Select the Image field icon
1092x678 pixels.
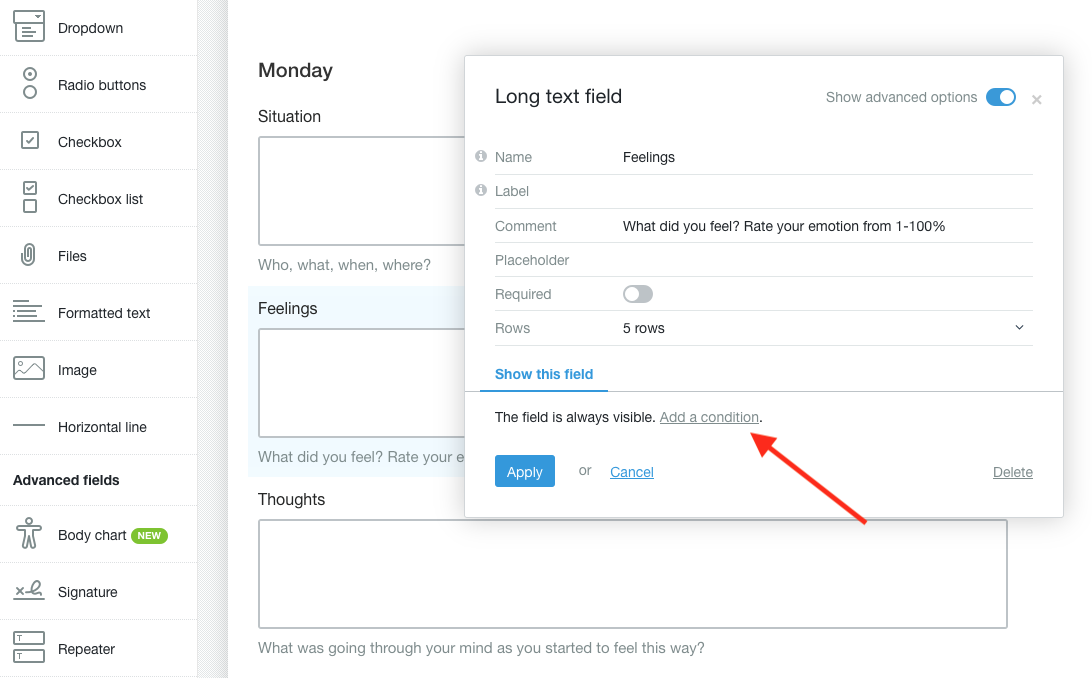29,369
